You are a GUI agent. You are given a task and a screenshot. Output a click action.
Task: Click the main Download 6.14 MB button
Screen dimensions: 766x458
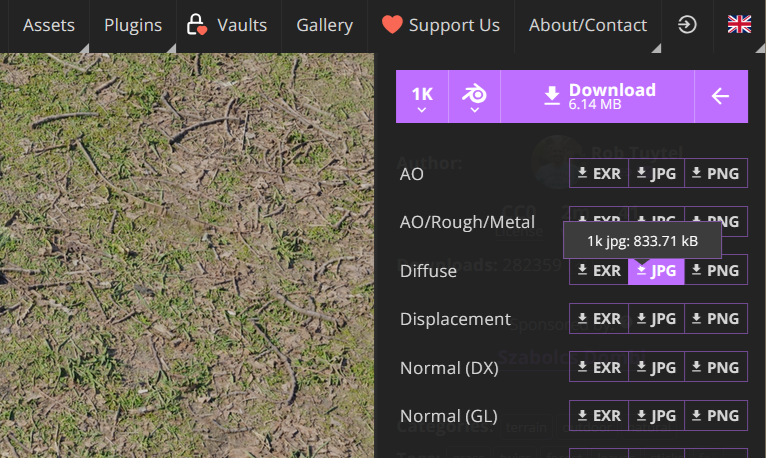(597, 96)
